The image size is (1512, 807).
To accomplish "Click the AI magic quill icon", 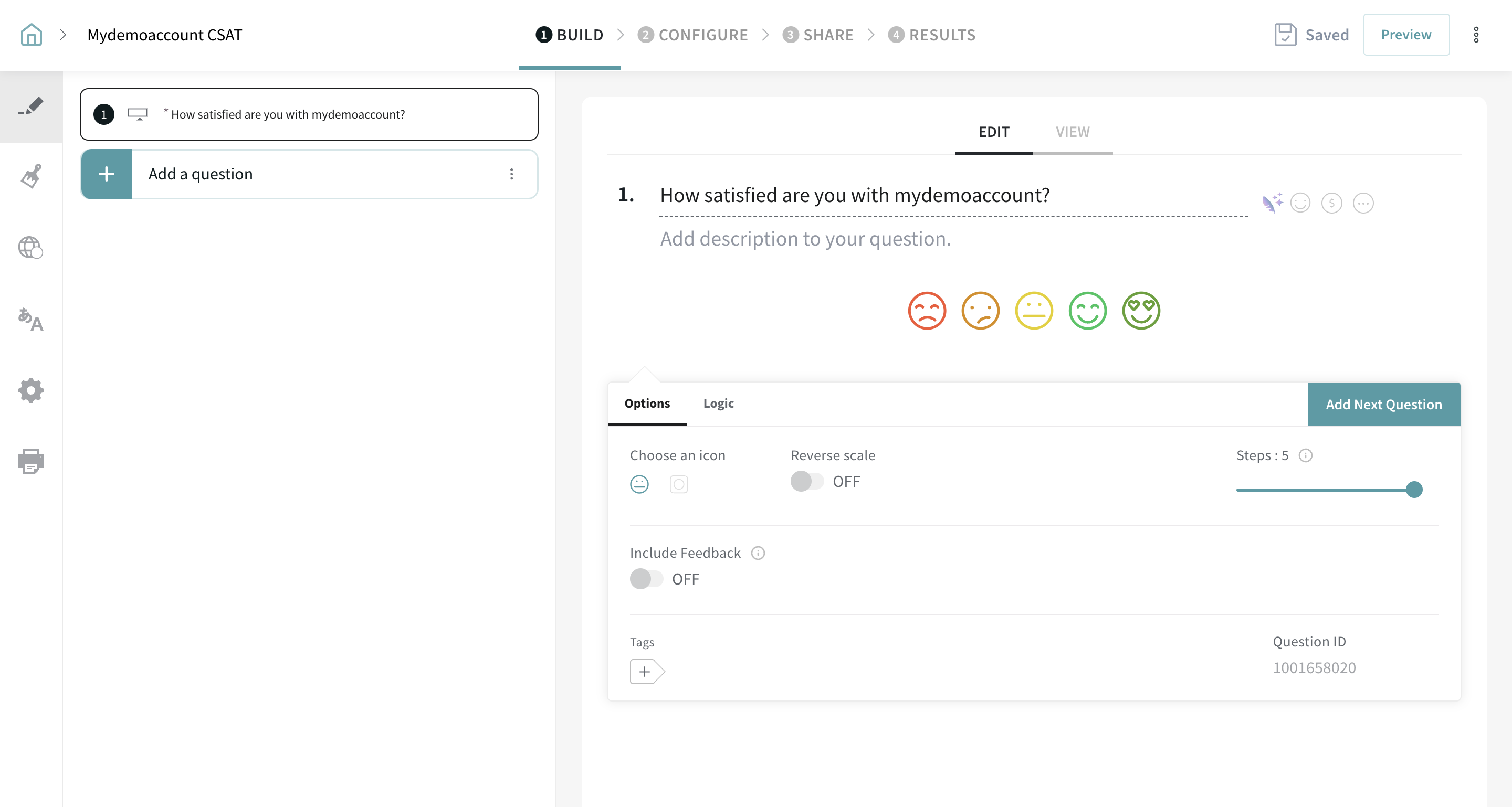I will (x=1272, y=203).
